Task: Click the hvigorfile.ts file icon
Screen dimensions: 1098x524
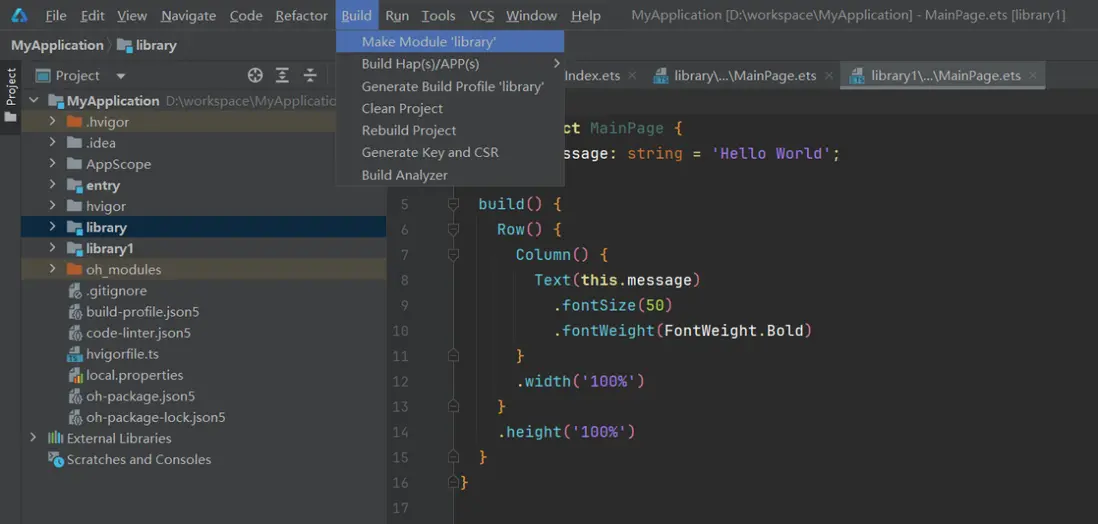Action: click(75, 354)
